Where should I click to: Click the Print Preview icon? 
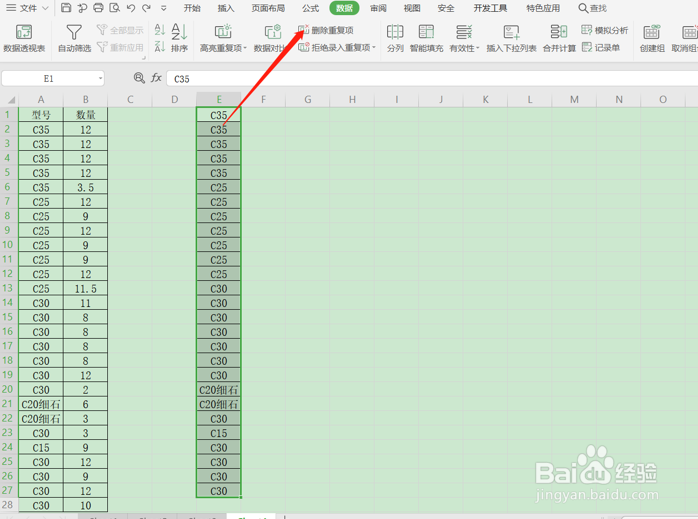(114, 8)
